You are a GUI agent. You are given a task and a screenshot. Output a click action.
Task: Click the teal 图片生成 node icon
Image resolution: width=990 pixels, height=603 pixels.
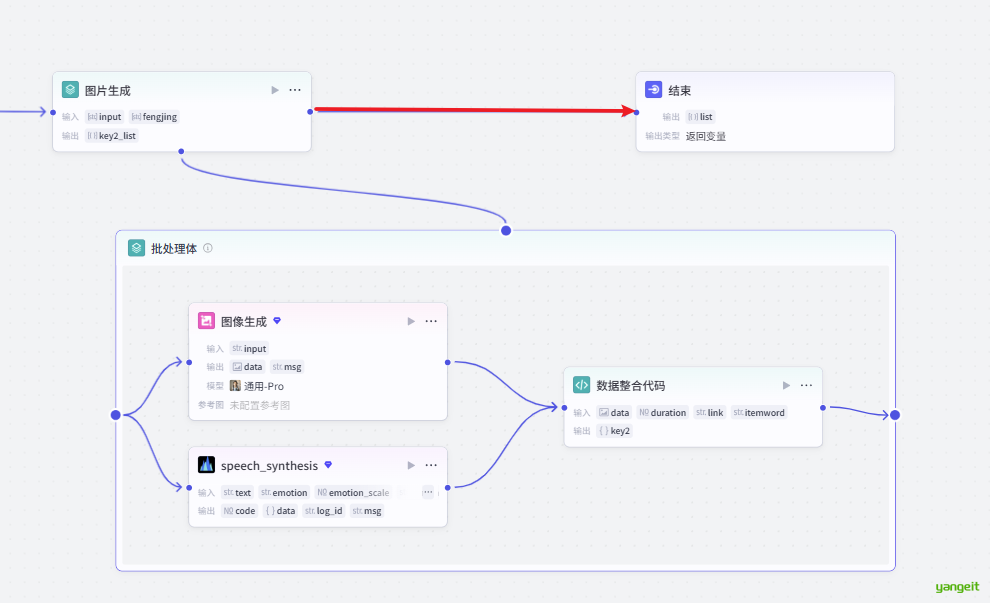click(70, 90)
